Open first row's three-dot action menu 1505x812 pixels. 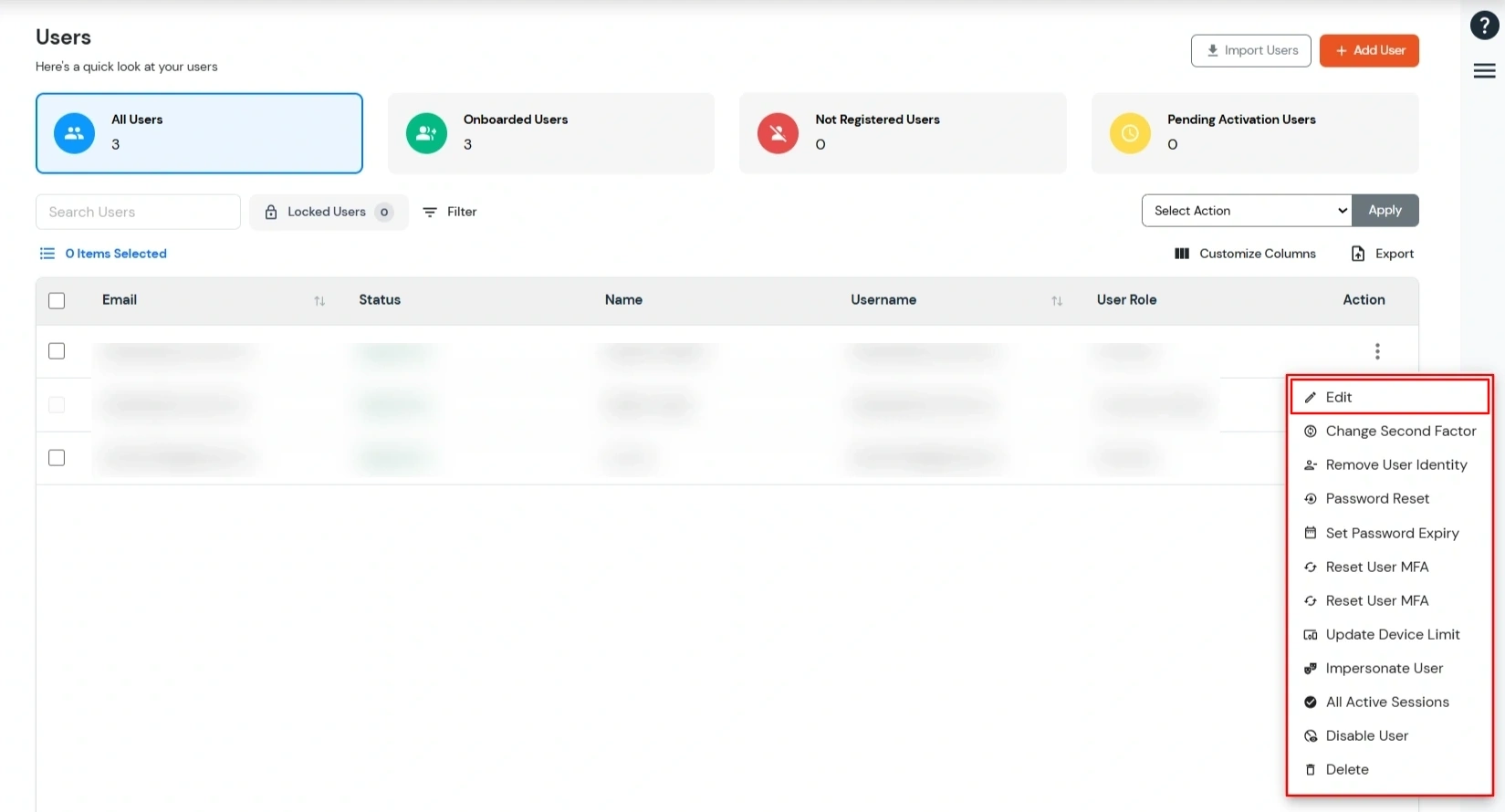coord(1377,351)
